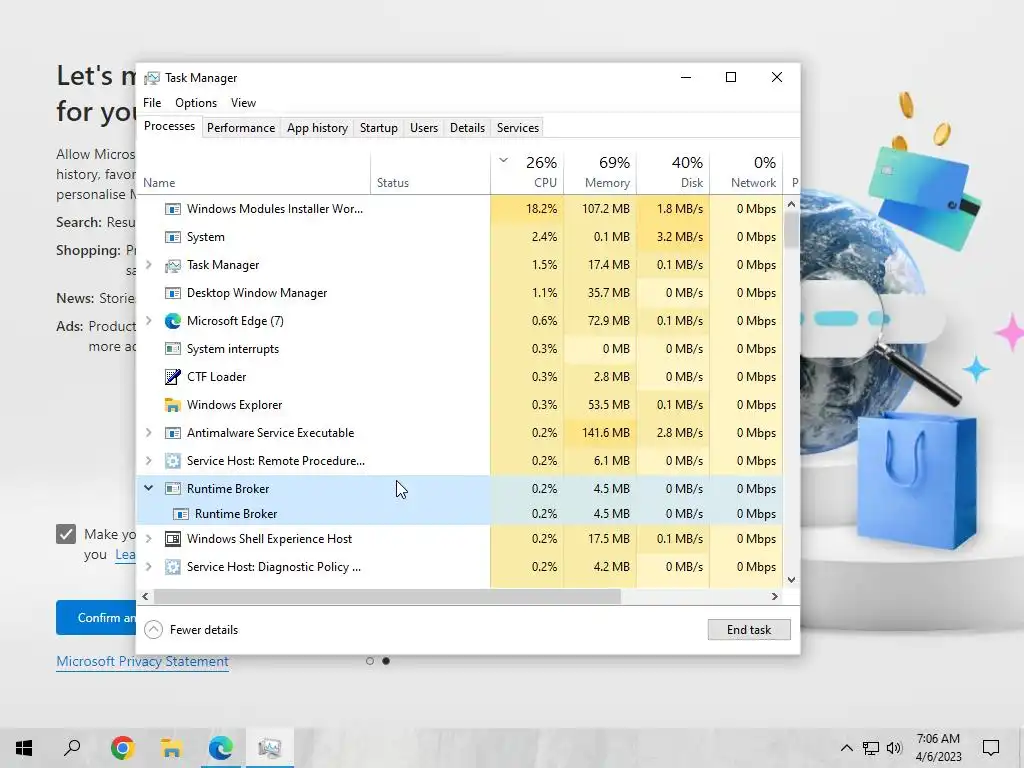Image resolution: width=1024 pixels, height=768 pixels.
Task: Open File Explorer from the taskbar
Action: [171, 748]
